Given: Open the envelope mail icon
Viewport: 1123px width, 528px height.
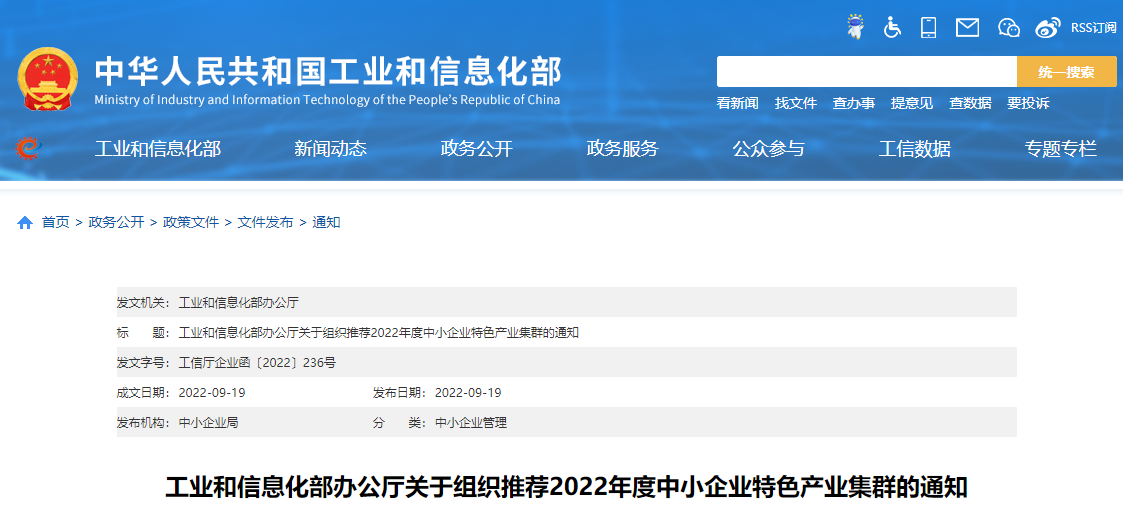Looking at the screenshot, I should click(967, 27).
